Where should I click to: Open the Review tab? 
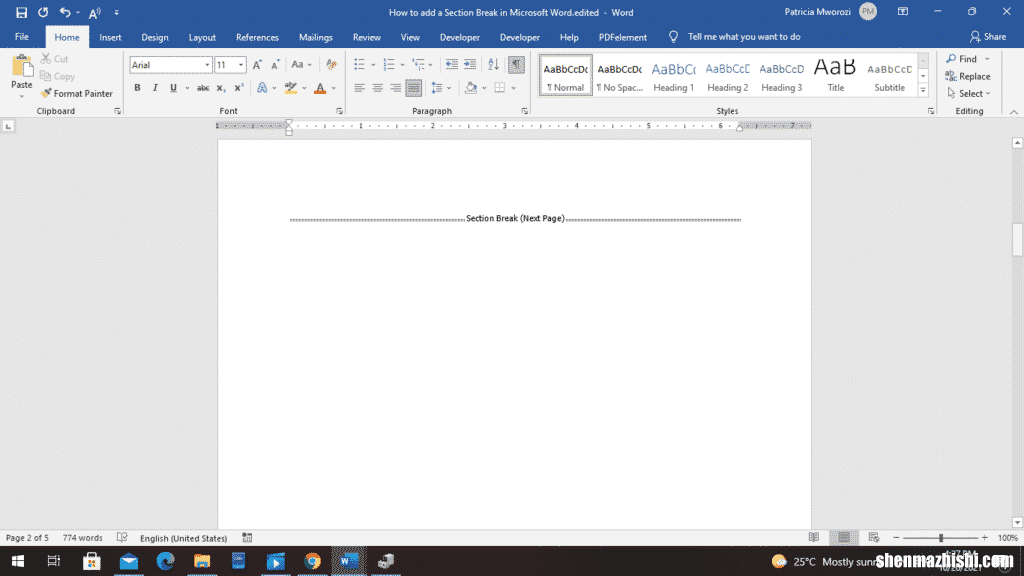coord(366,37)
